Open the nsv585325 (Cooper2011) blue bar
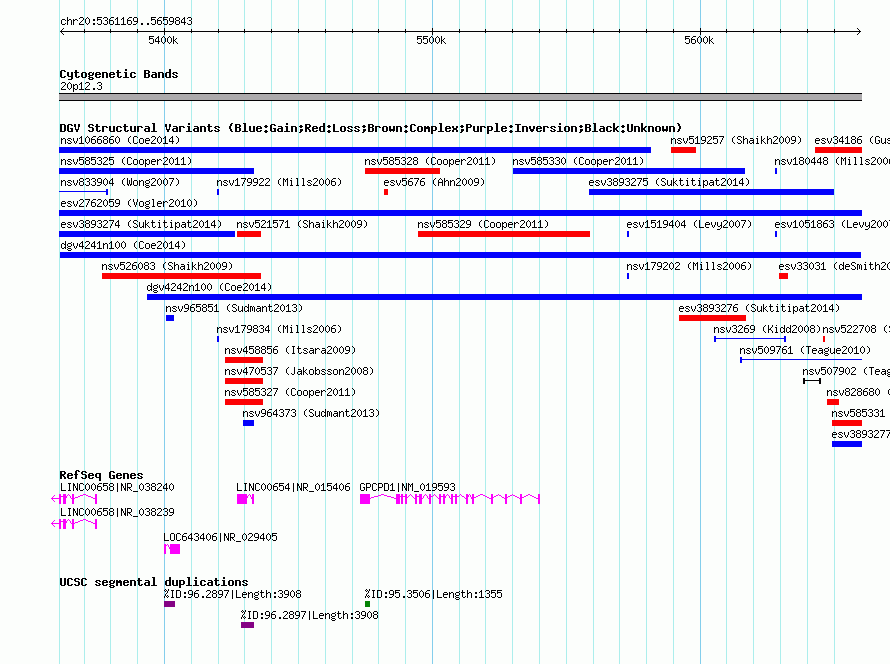Image resolution: width=890 pixels, height=664 pixels. tap(157, 171)
